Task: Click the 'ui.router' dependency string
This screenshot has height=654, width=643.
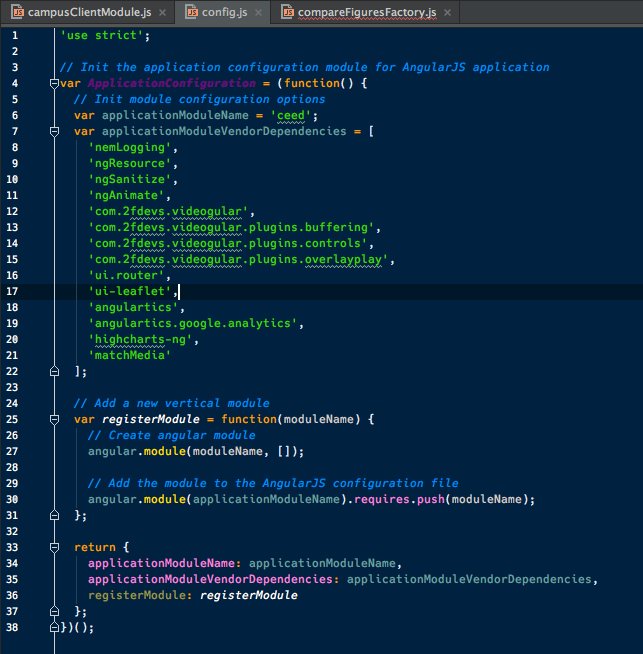Action: pos(126,275)
